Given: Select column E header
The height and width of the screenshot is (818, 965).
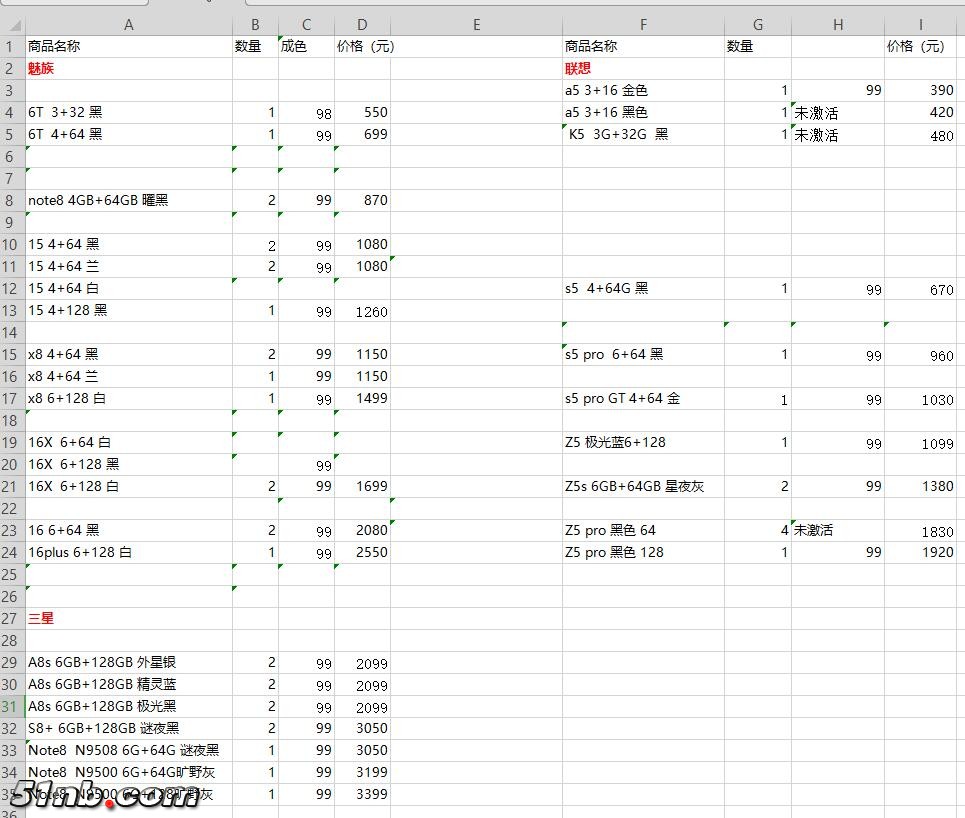Looking at the screenshot, I should [476, 25].
